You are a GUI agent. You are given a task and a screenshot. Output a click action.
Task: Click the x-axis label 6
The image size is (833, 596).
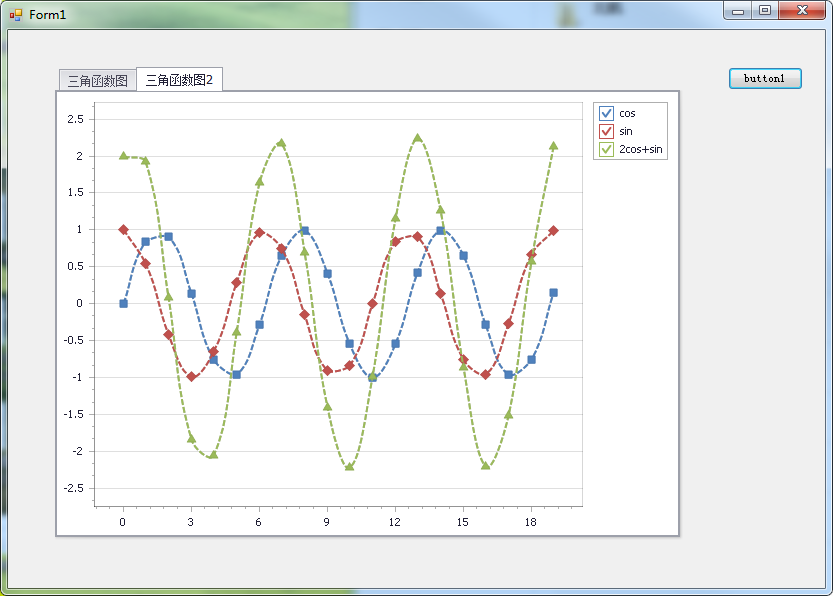click(258, 522)
